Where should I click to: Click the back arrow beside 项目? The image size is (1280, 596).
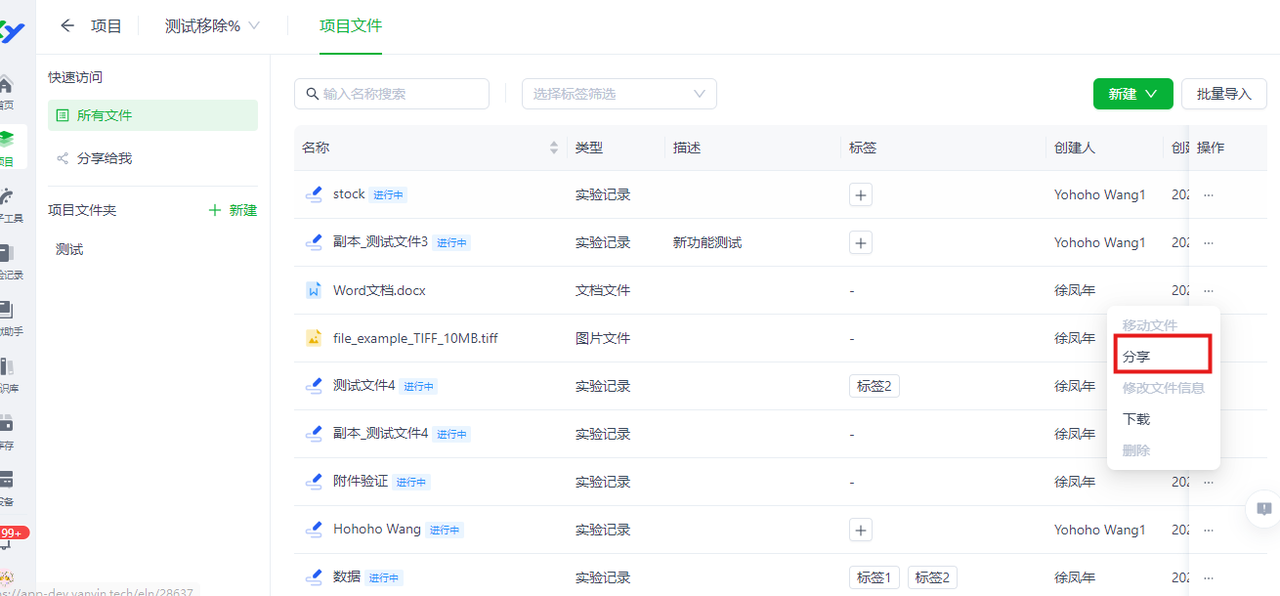click(67, 26)
